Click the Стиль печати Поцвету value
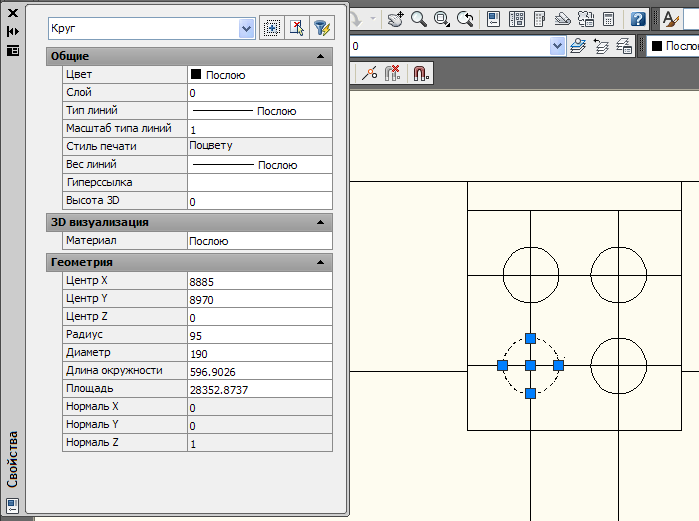The width and height of the screenshot is (699, 521). click(260, 146)
